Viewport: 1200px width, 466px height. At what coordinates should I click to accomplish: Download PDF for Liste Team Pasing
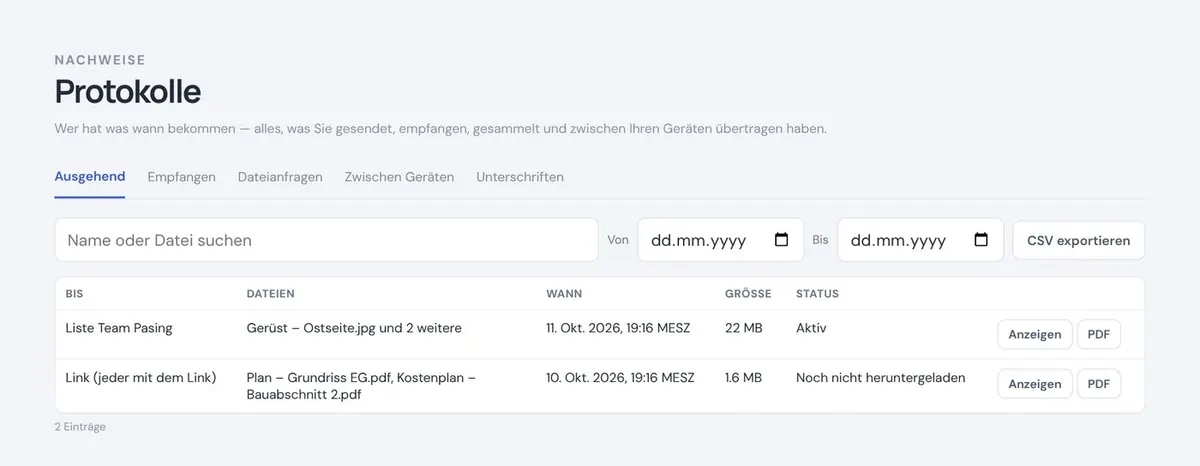[1099, 334]
